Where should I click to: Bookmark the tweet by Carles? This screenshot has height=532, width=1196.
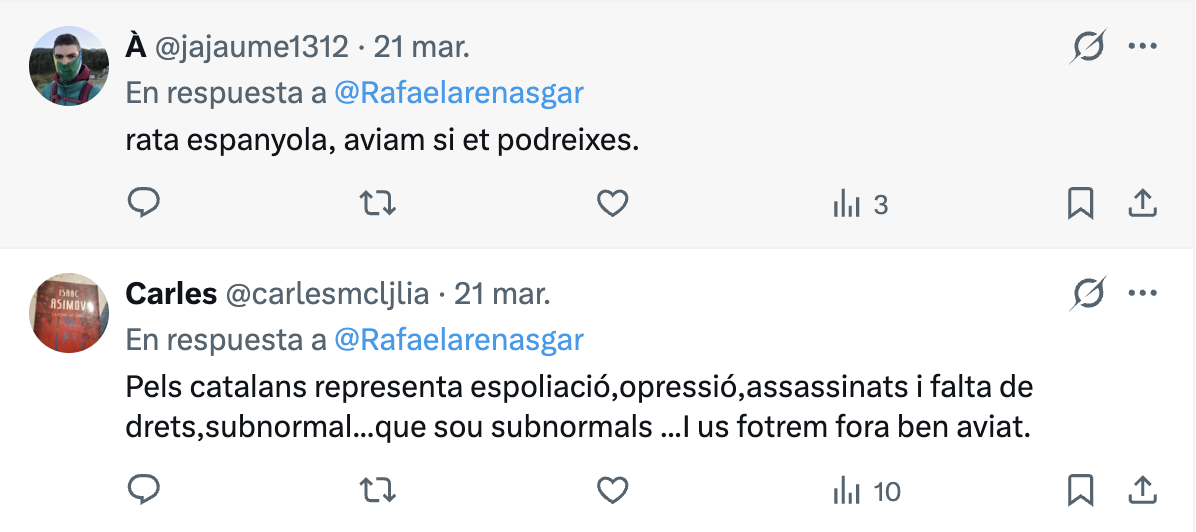coord(1080,490)
